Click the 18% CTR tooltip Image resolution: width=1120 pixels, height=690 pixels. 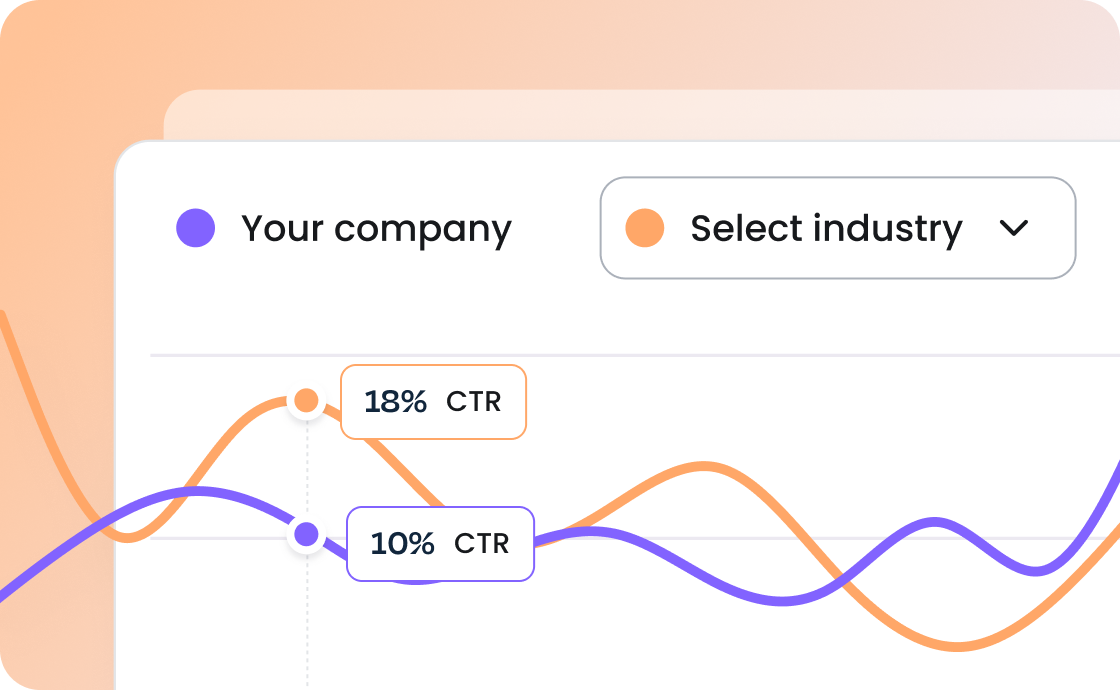point(433,402)
